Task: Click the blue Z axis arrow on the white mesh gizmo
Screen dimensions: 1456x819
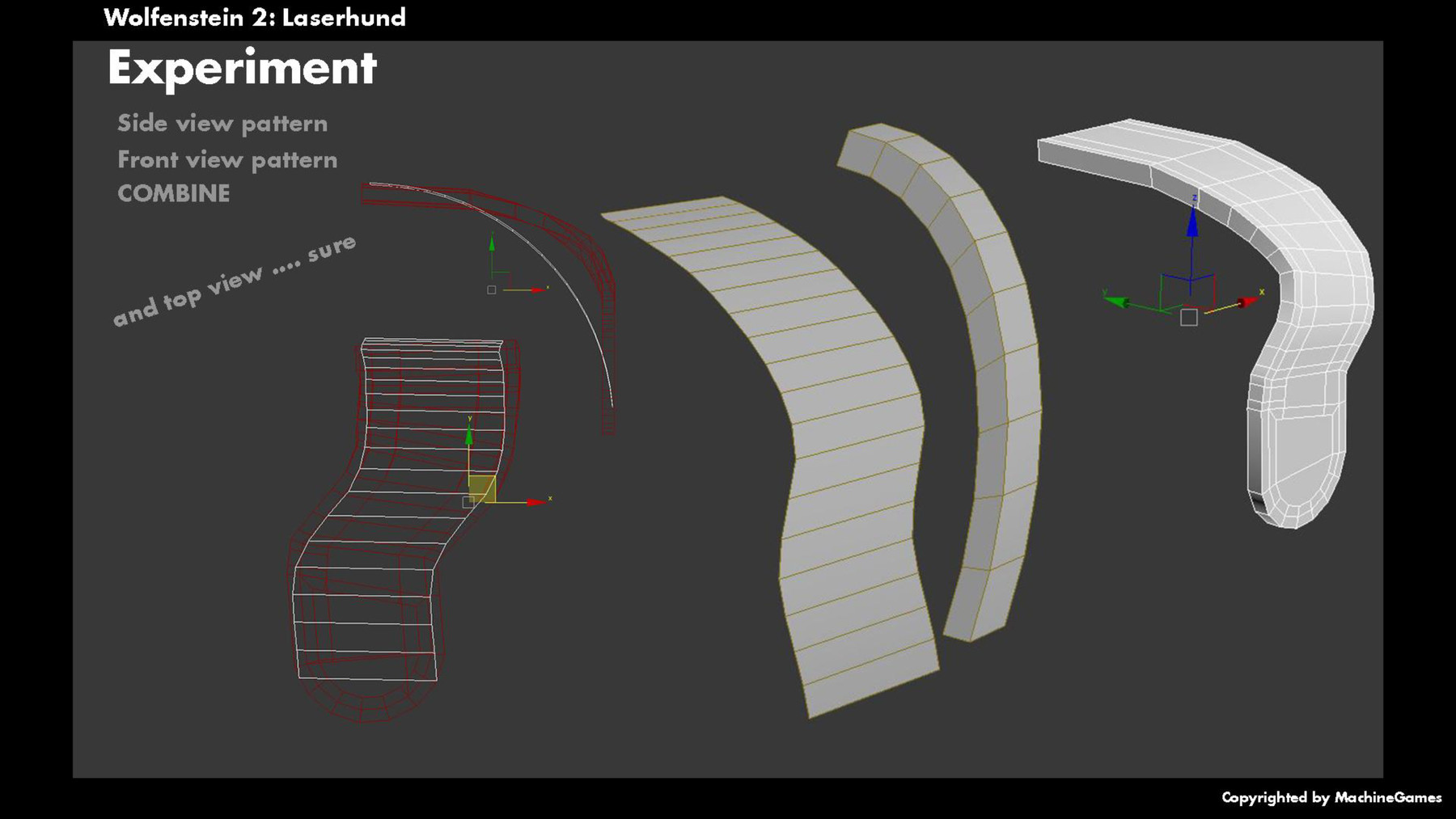Action: click(x=1192, y=222)
